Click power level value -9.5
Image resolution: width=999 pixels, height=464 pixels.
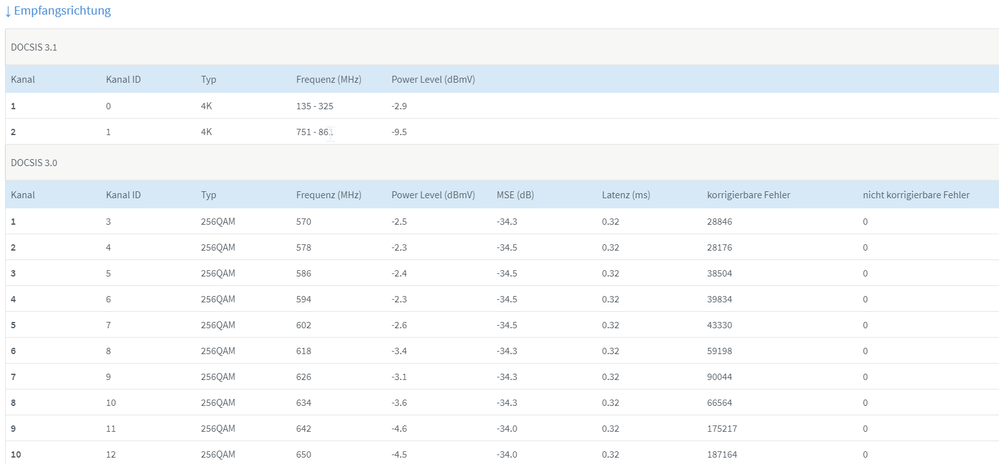point(399,132)
